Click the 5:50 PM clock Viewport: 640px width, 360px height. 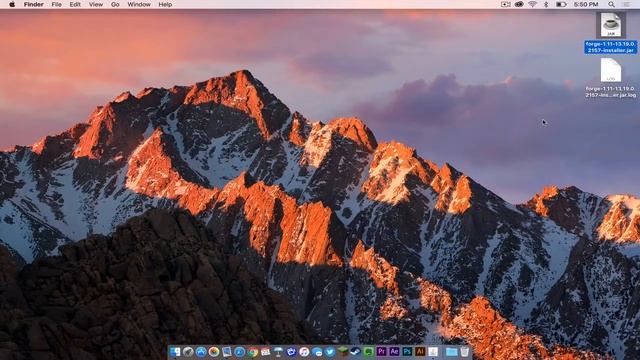pyautogui.click(x=586, y=4)
